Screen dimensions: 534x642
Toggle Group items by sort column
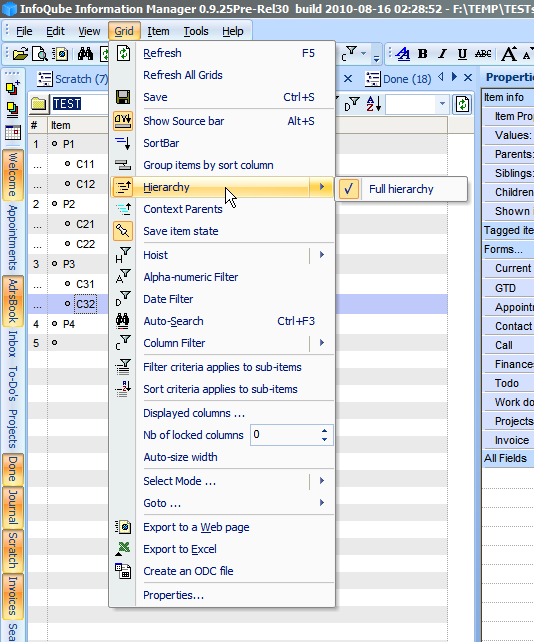222,165
